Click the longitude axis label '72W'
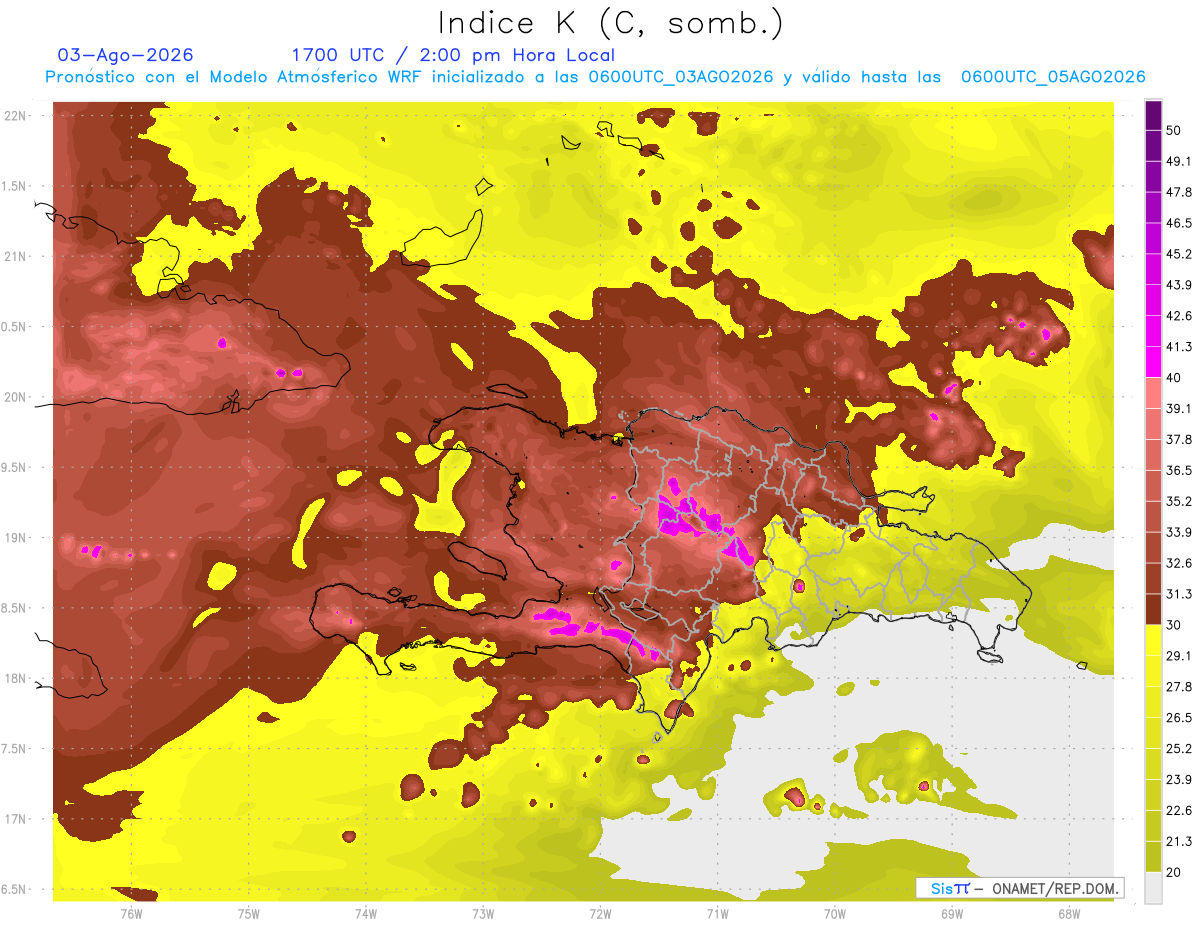Image resolution: width=1200 pixels, height=927 pixels. [x=600, y=913]
